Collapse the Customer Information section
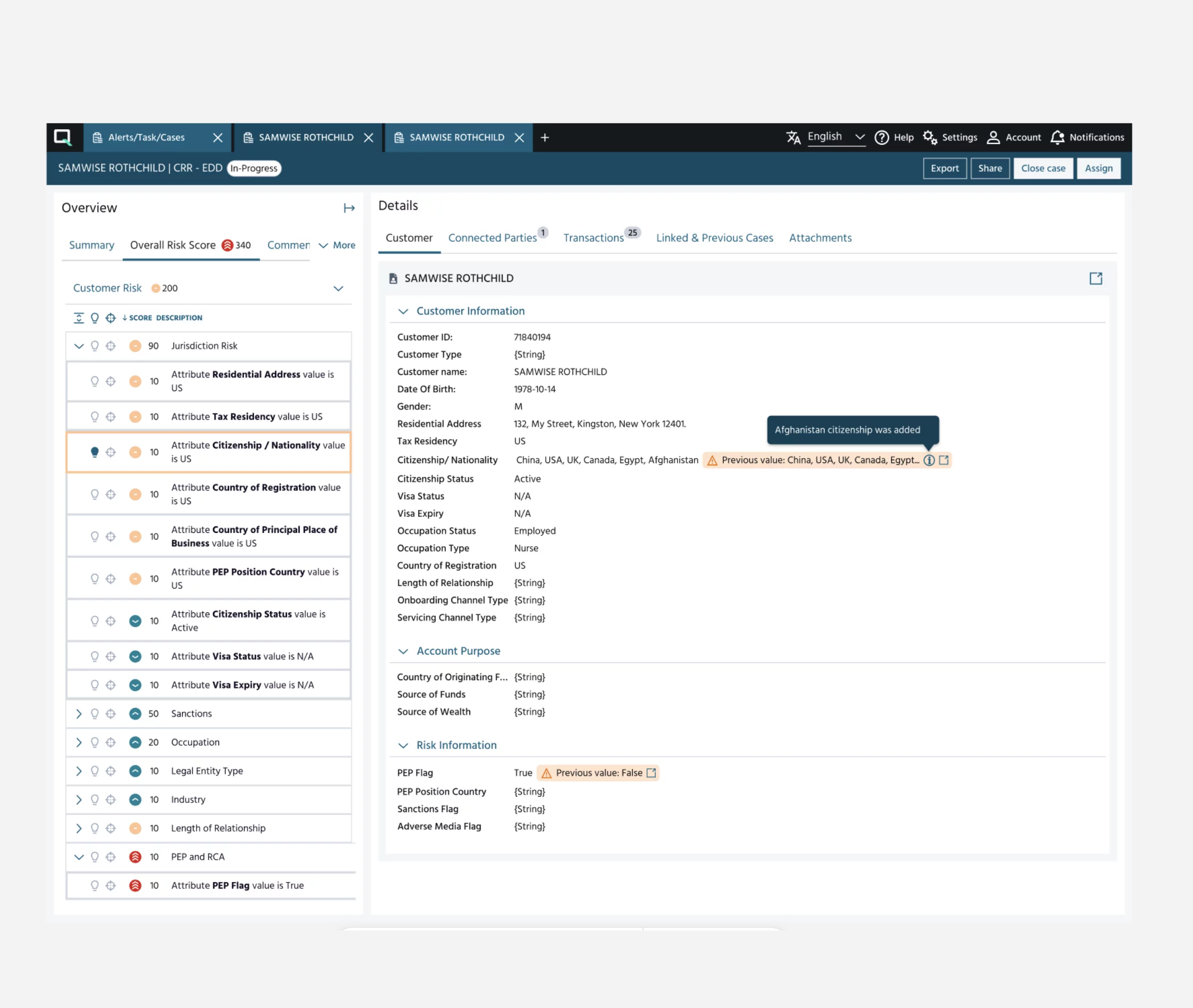 point(403,311)
